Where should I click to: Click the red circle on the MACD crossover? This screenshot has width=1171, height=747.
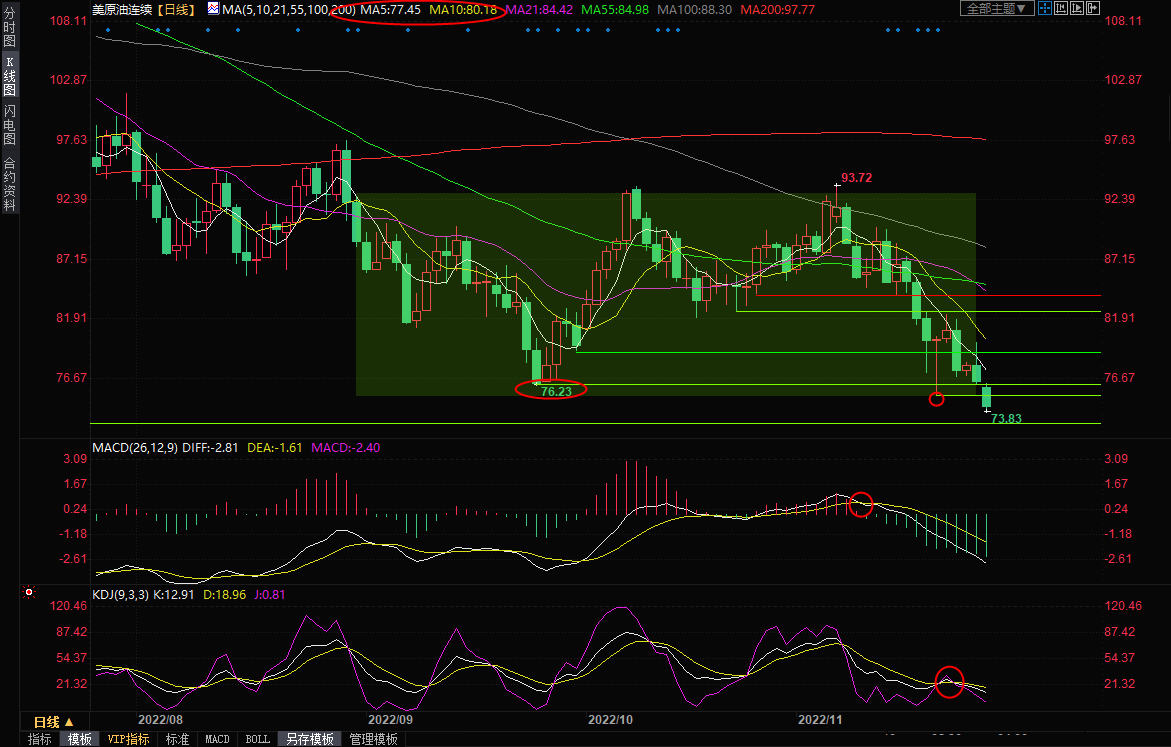pyautogui.click(x=860, y=504)
